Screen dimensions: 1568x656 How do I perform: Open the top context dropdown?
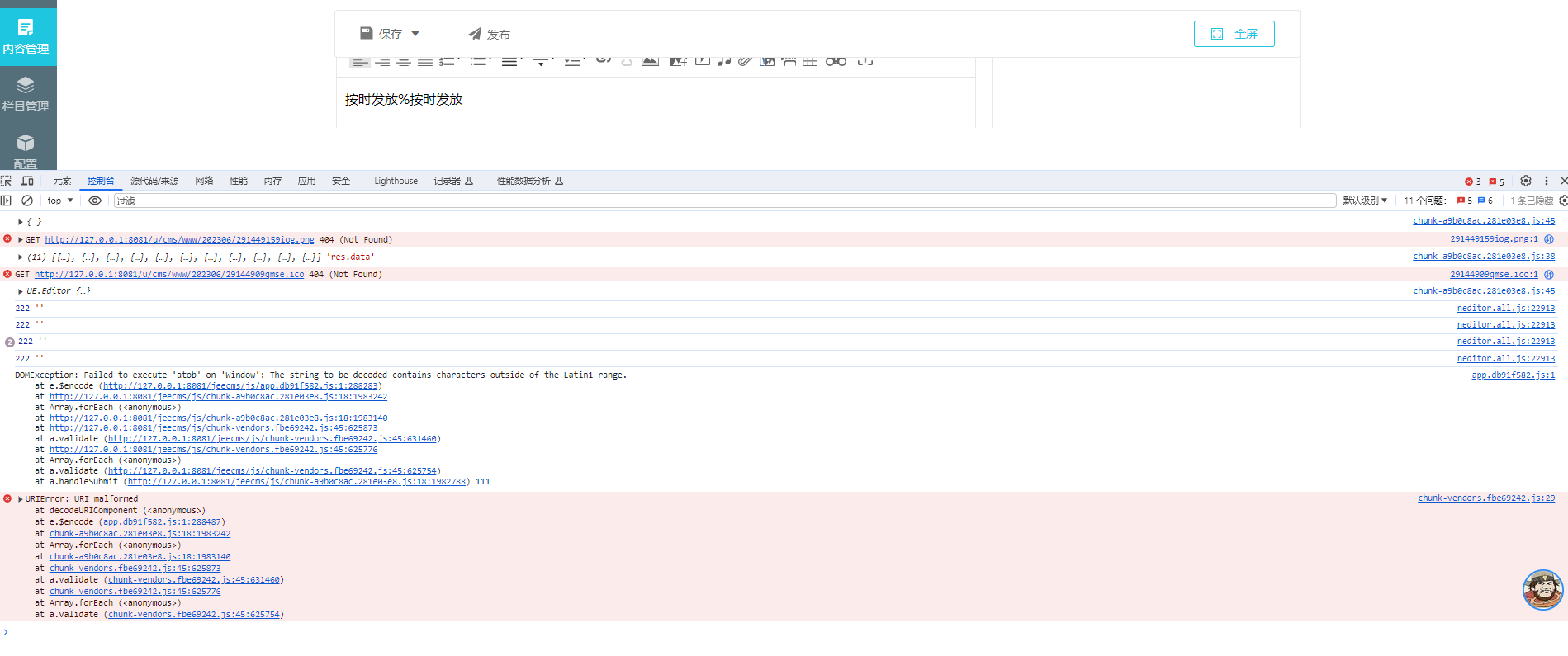(60, 201)
